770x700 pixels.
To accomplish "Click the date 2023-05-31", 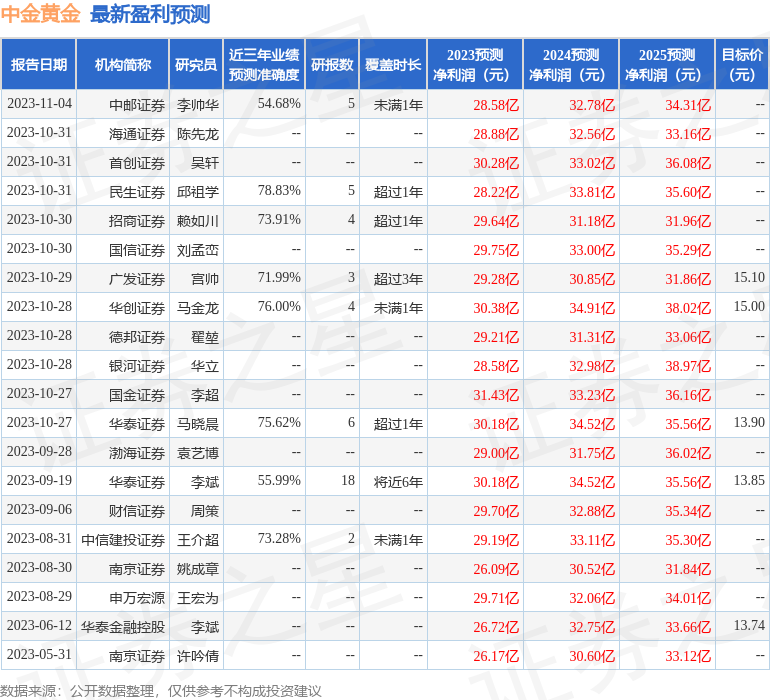I will tap(39, 654).
